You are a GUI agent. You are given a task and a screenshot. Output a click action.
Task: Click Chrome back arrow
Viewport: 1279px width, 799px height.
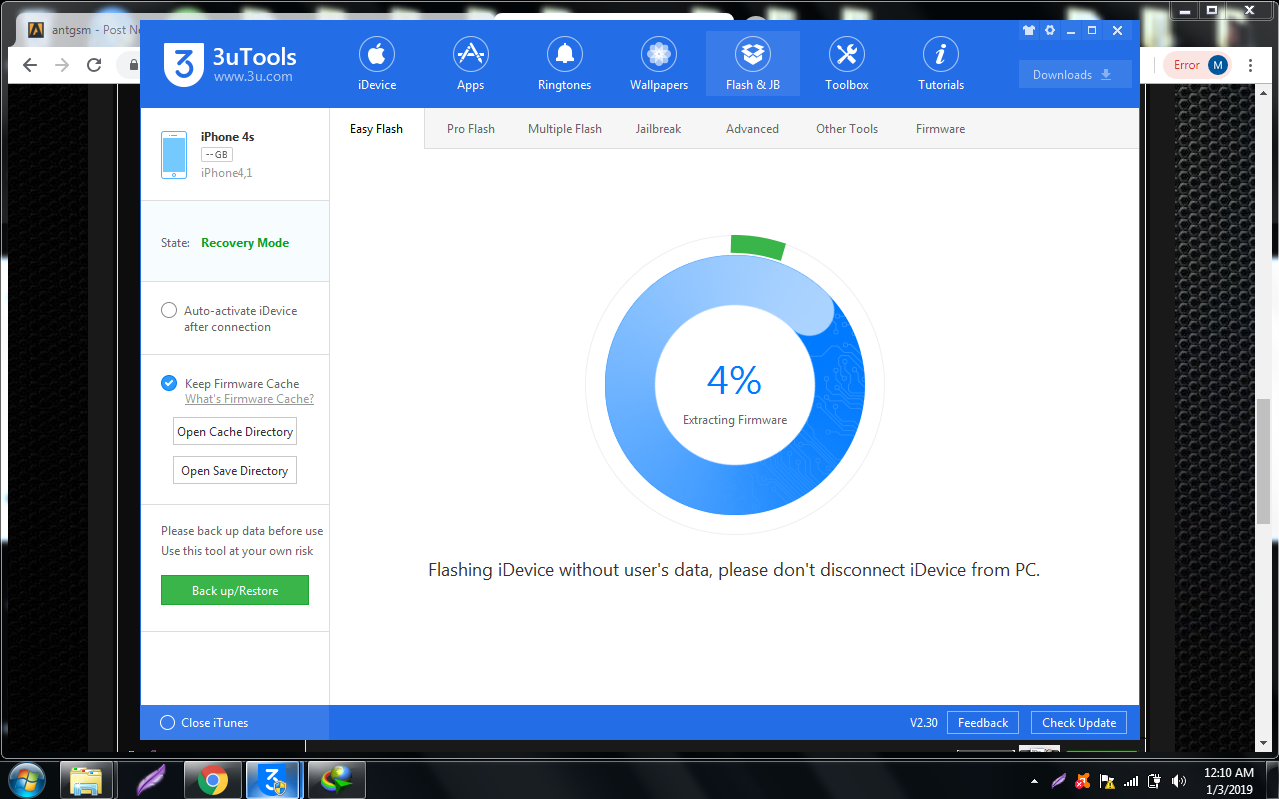click(30, 65)
